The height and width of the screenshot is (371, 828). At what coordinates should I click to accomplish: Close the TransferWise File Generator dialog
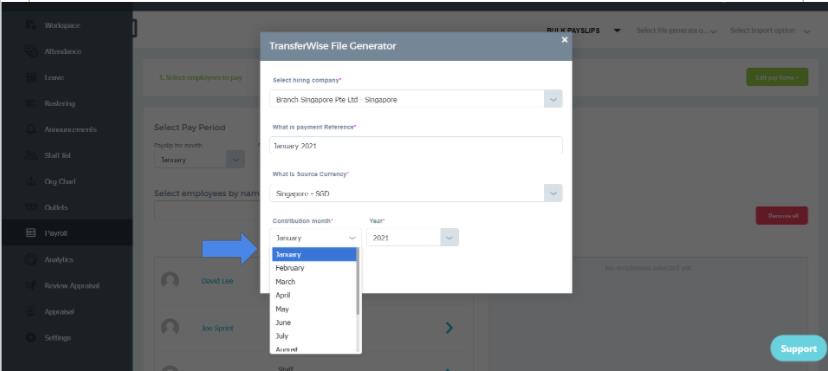tap(564, 40)
